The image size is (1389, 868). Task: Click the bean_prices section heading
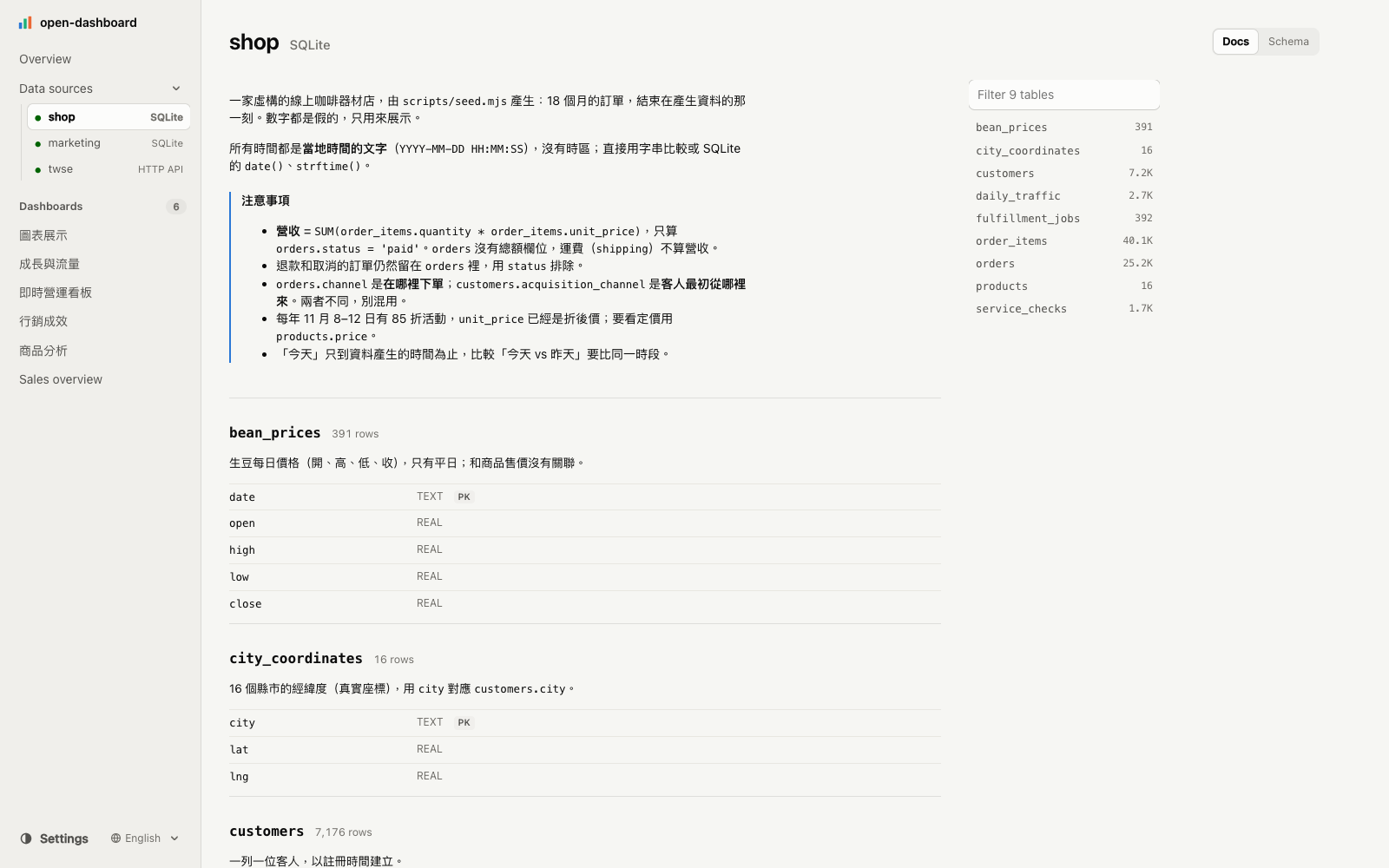tap(274, 432)
